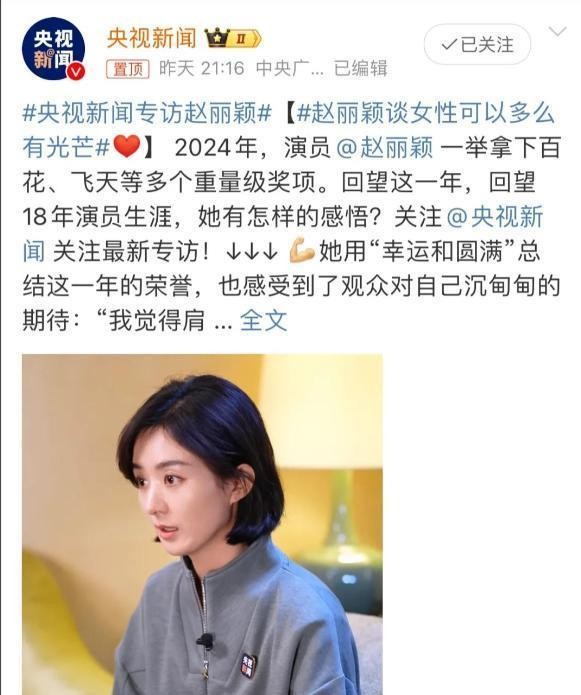Viewport: 581px width, 695px height.
Task: Open the truncated 中央广… source label
Action: click(x=290, y=69)
